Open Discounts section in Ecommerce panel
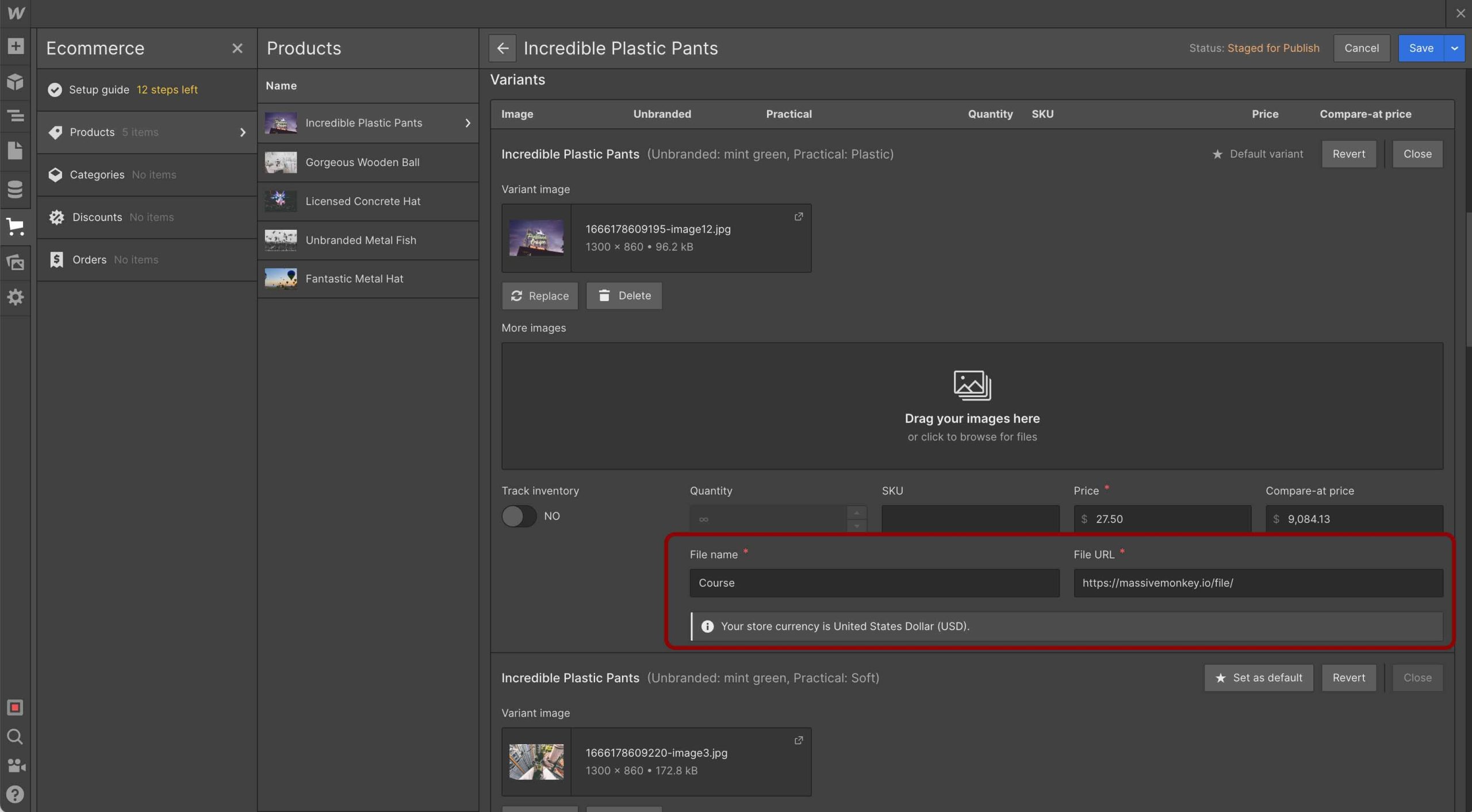The width and height of the screenshot is (1472, 812). pyautogui.click(x=97, y=217)
